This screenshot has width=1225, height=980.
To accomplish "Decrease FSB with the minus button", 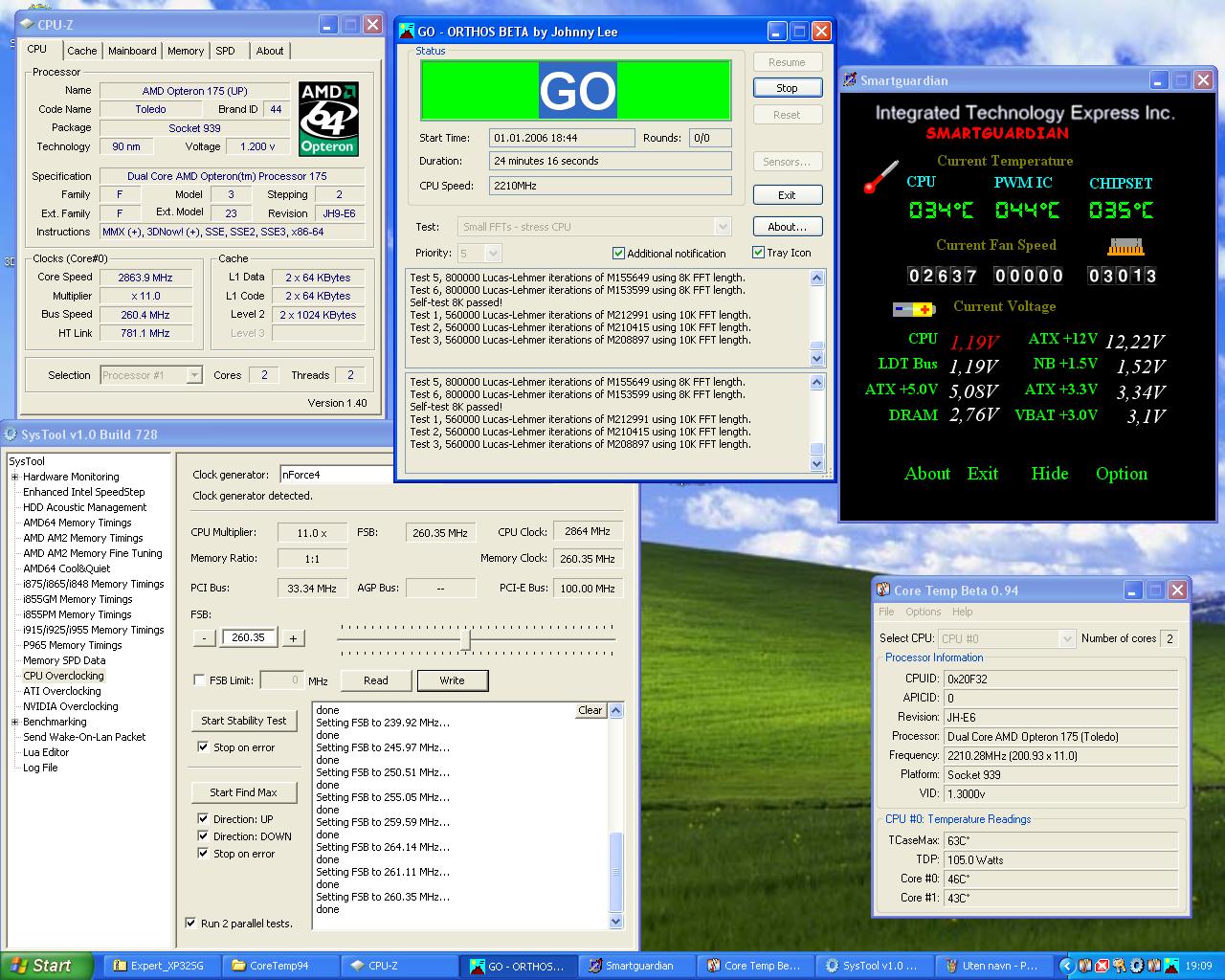I will [203, 637].
